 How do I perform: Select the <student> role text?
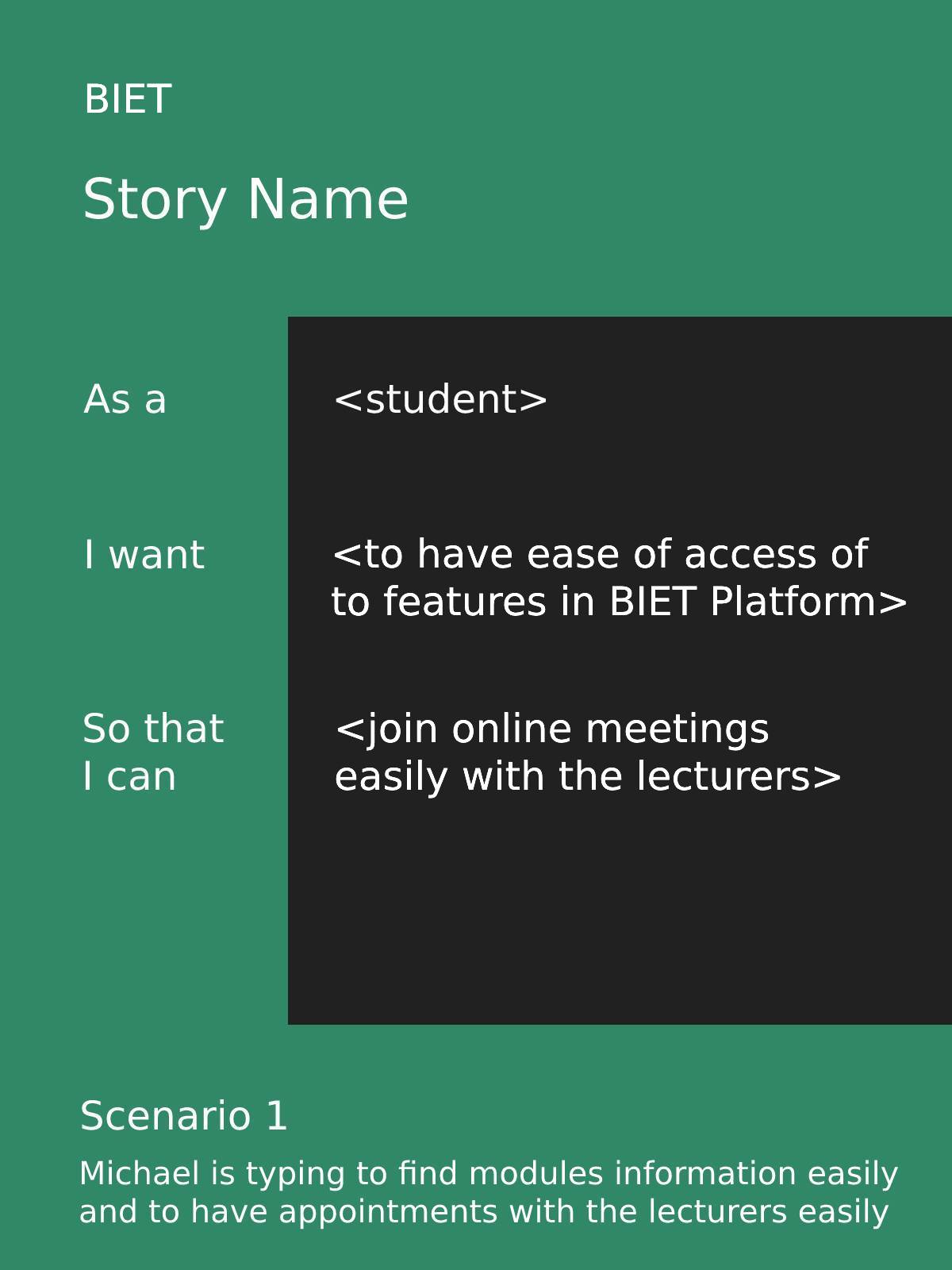pyautogui.click(x=441, y=399)
